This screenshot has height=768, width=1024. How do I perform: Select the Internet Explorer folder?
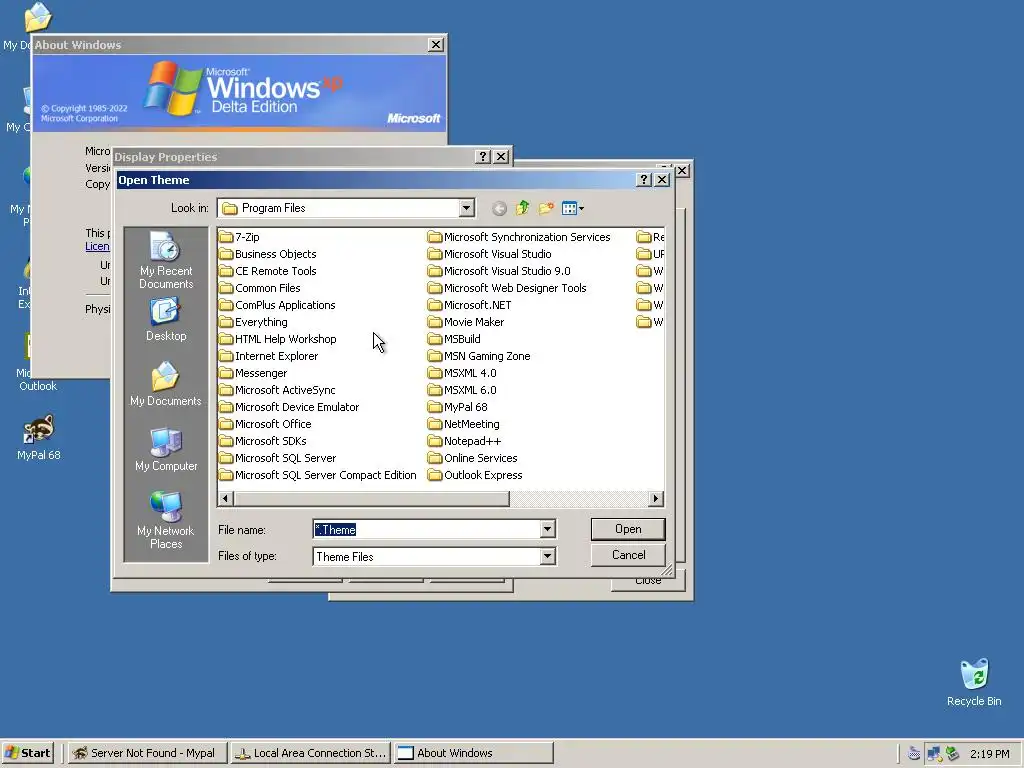(x=268, y=356)
